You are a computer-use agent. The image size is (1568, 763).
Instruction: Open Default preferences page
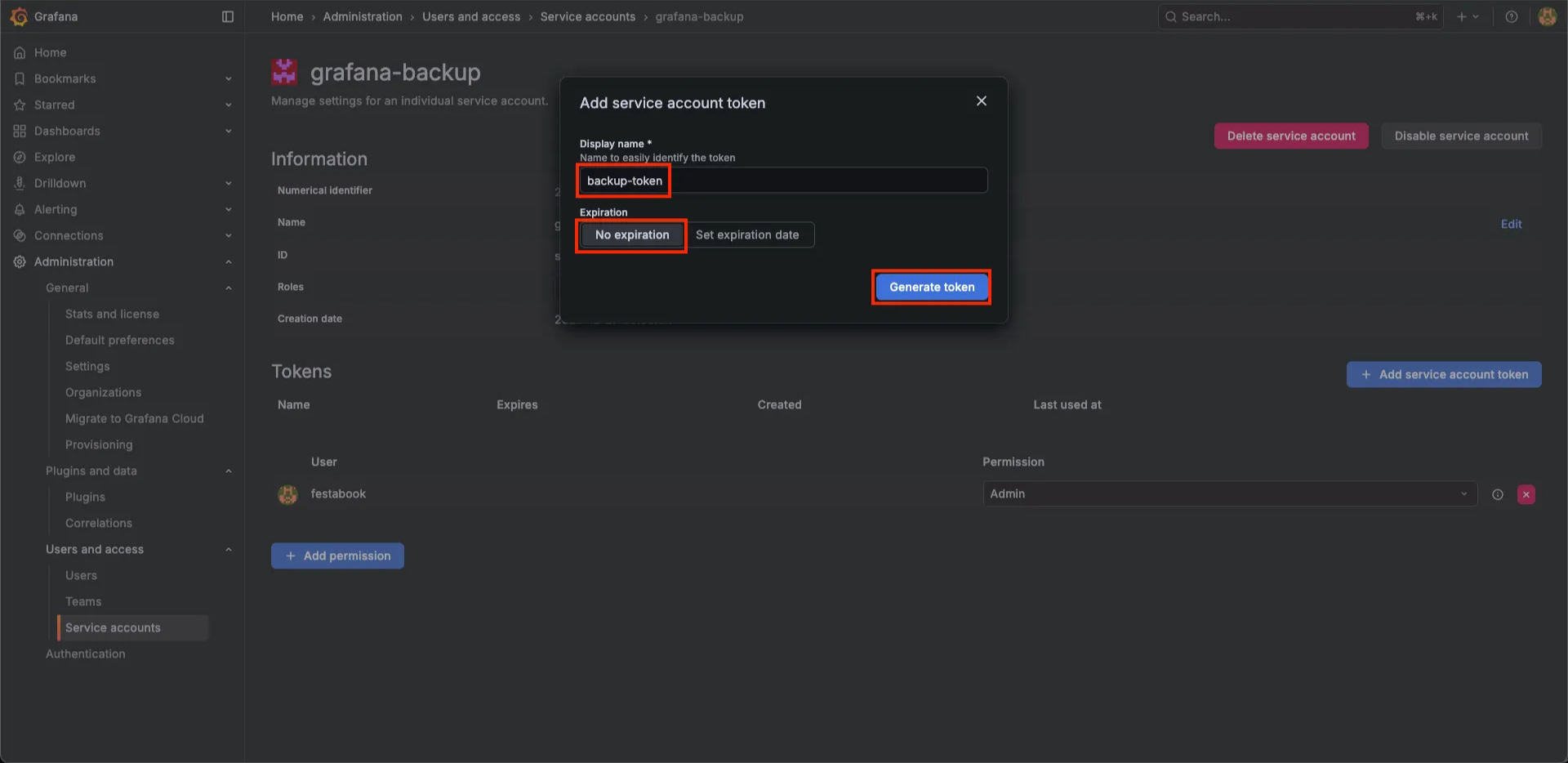coord(120,340)
